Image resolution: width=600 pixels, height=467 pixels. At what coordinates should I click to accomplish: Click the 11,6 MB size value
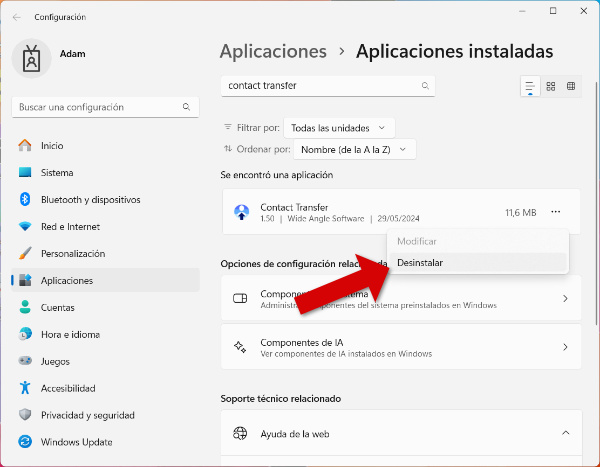521,212
